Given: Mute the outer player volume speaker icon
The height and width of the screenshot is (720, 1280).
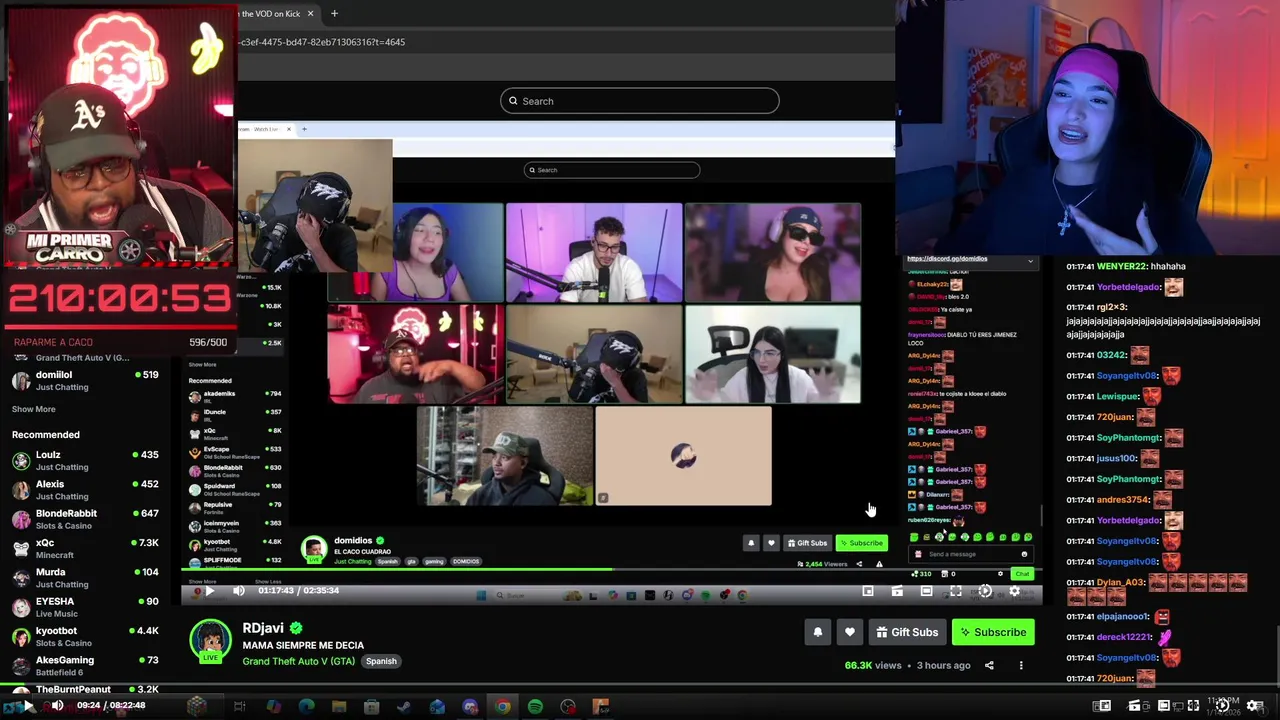Looking at the screenshot, I should tap(57, 705).
